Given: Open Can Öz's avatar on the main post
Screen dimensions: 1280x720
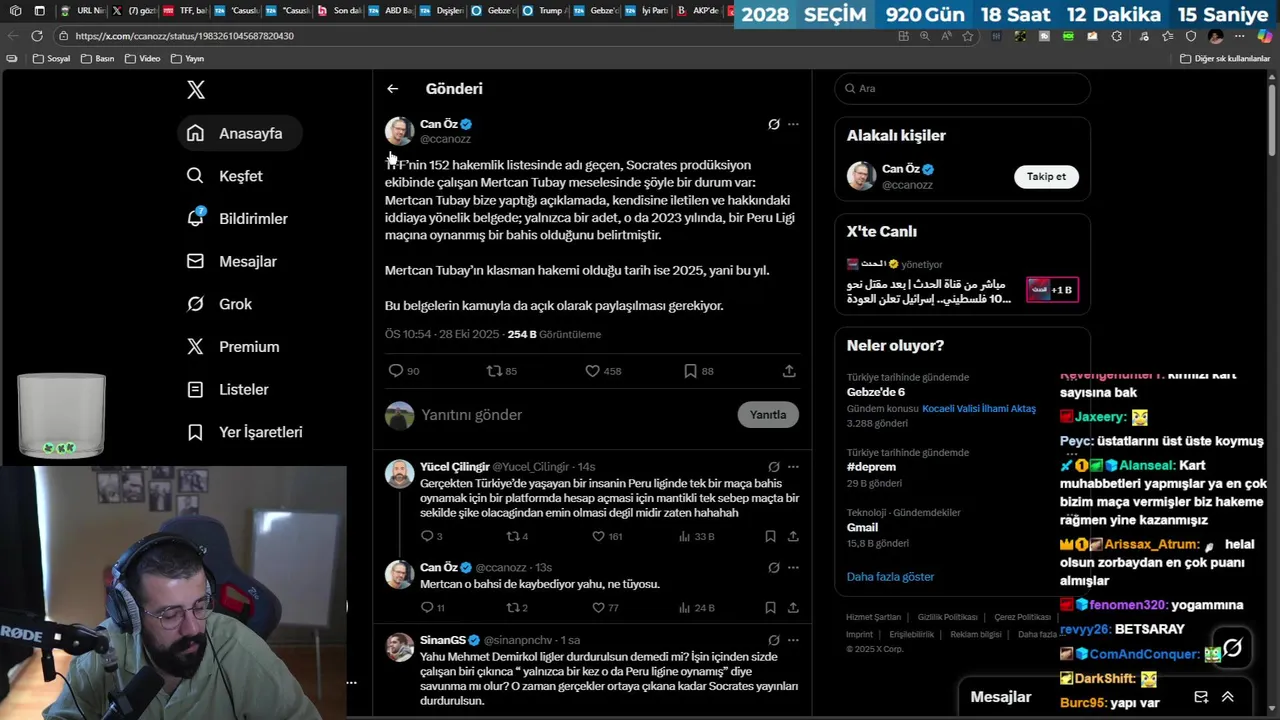Looking at the screenshot, I should (x=399, y=131).
